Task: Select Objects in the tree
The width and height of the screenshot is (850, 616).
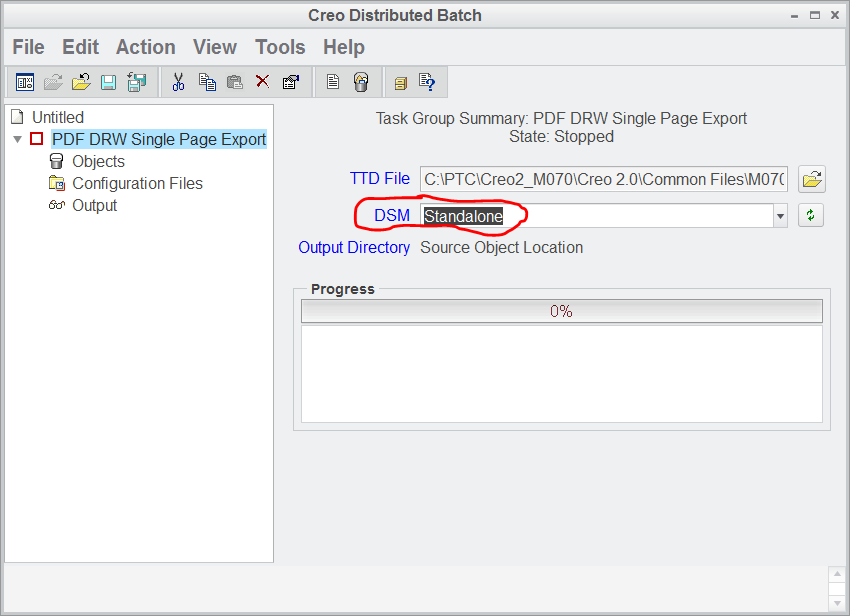Action: click(98, 162)
